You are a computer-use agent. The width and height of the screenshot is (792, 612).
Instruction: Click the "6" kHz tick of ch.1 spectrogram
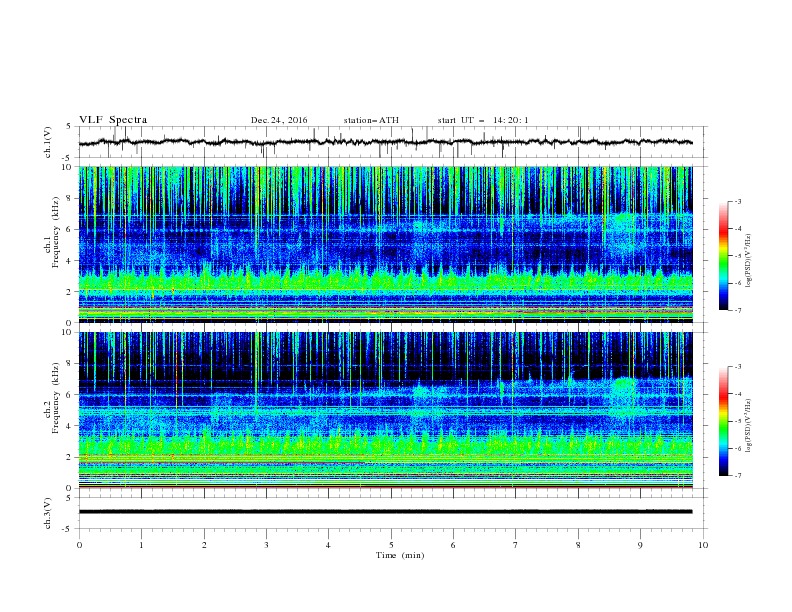(x=69, y=229)
